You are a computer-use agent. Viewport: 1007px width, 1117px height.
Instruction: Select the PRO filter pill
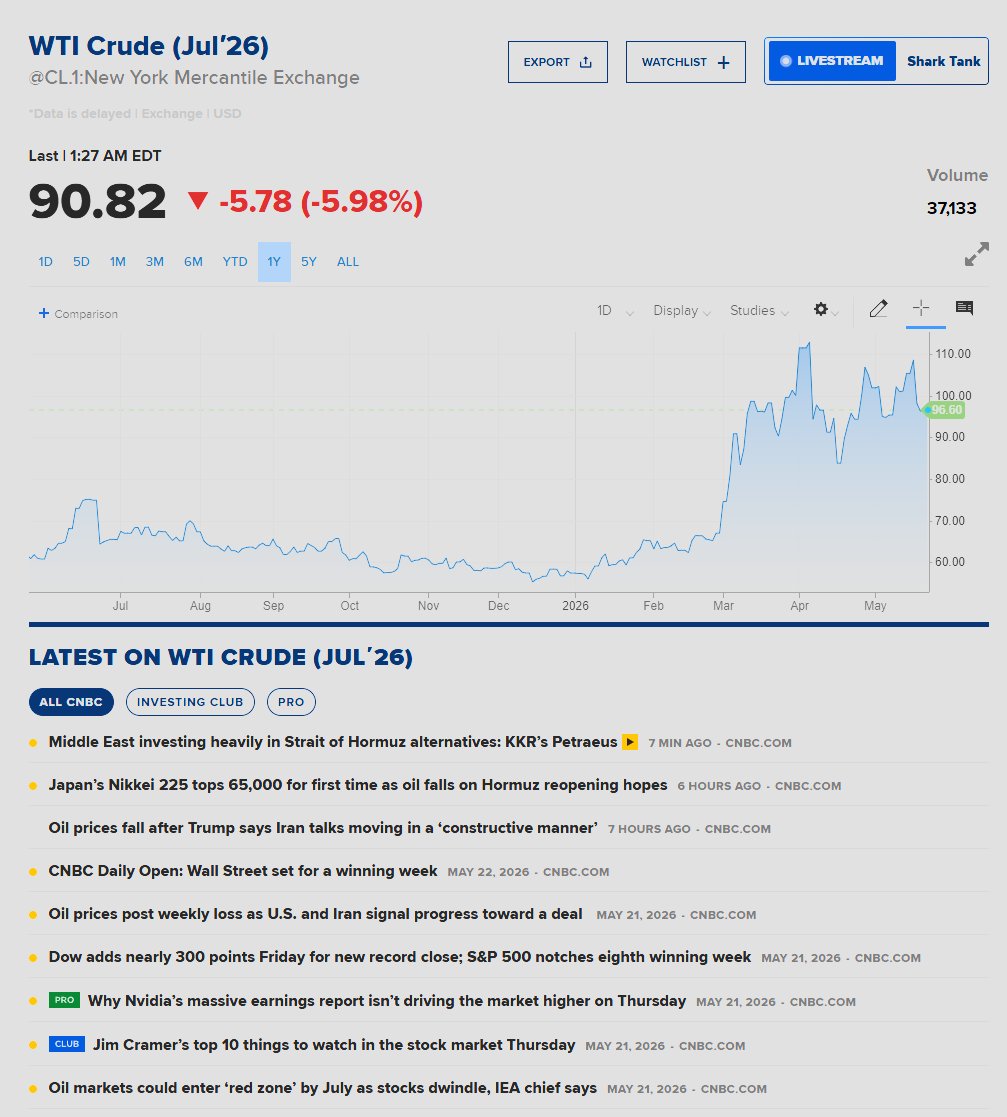coord(291,702)
